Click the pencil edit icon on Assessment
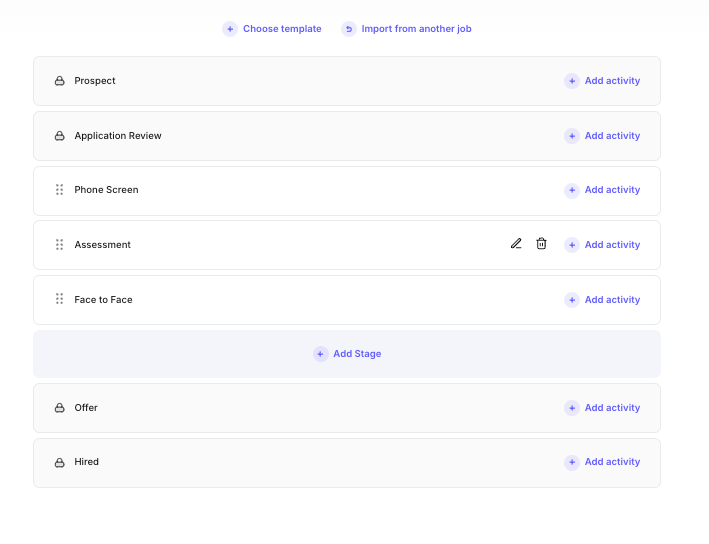709x544 pixels. [x=516, y=244]
